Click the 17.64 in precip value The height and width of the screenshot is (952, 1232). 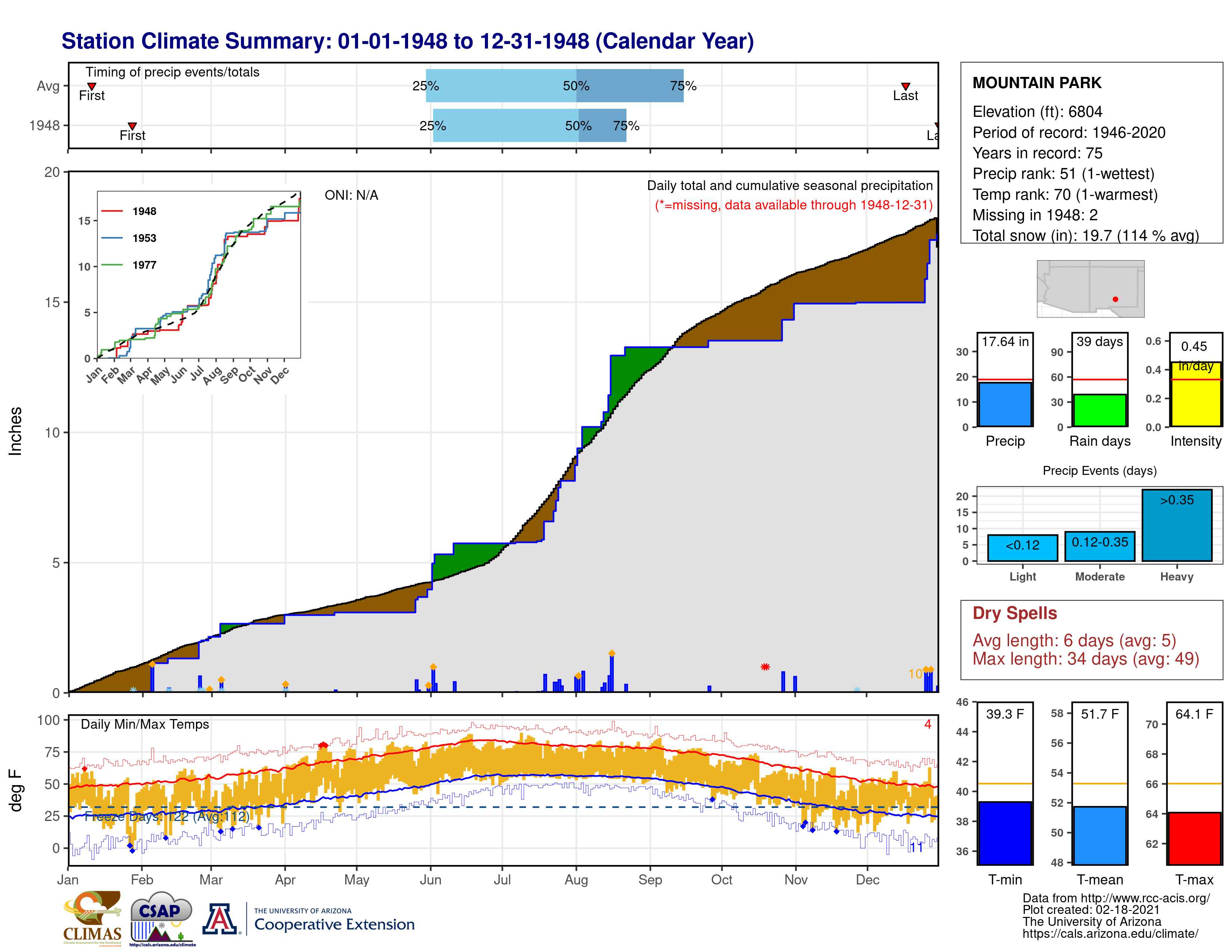[x=1005, y=341]
